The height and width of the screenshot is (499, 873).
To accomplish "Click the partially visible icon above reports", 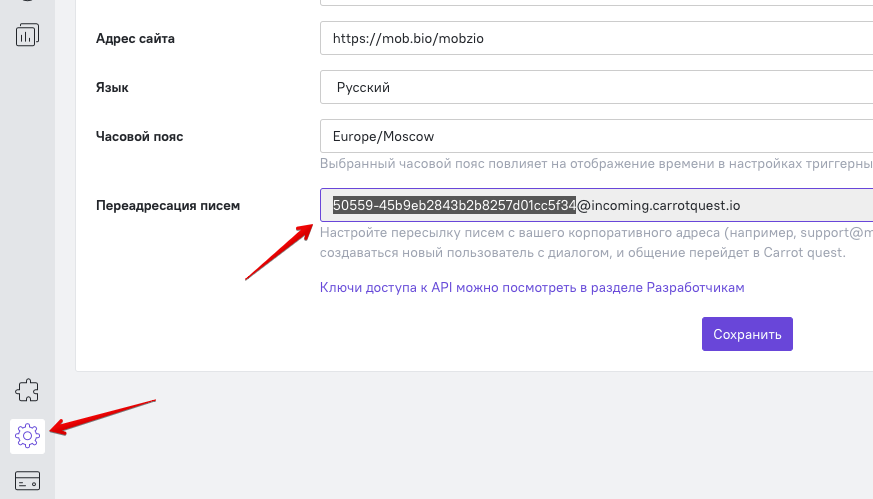I will 27,1.
